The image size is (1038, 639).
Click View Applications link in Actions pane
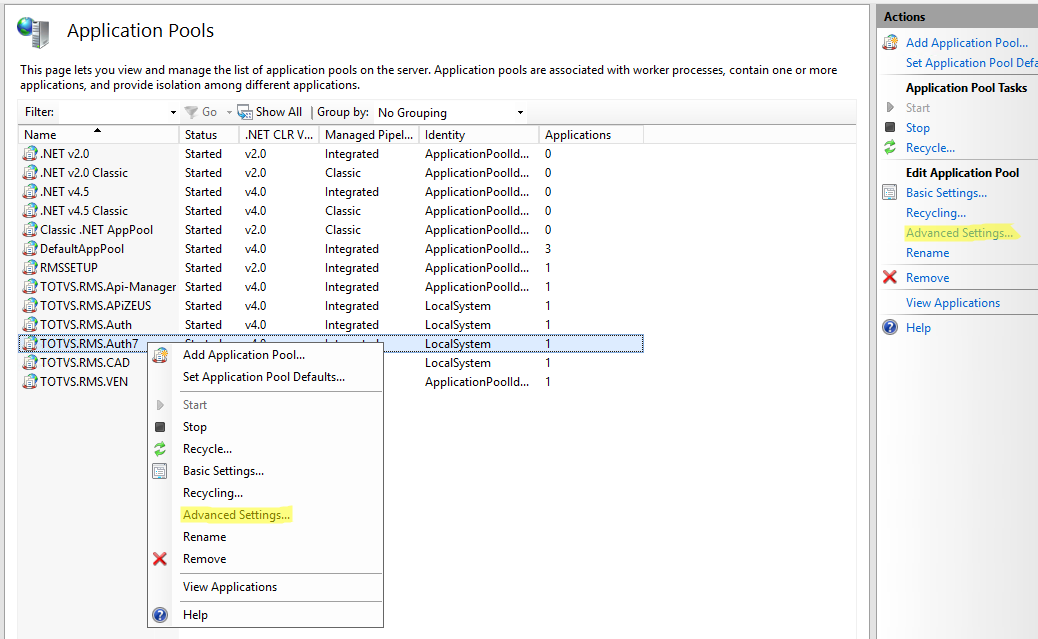coord(953,303)
